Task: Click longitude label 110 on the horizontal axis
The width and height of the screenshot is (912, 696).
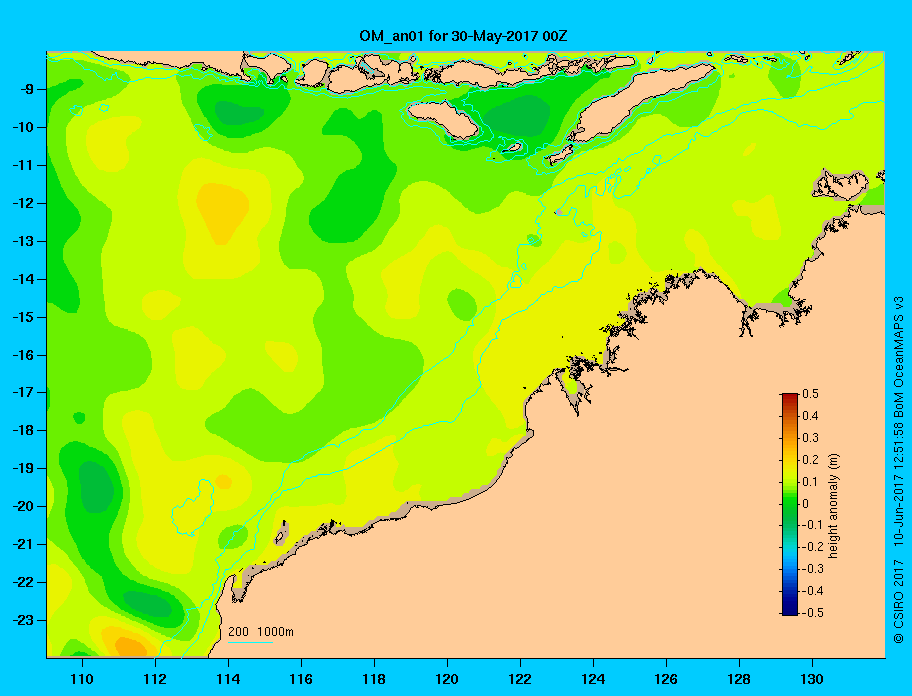Action: pos(82,679)
